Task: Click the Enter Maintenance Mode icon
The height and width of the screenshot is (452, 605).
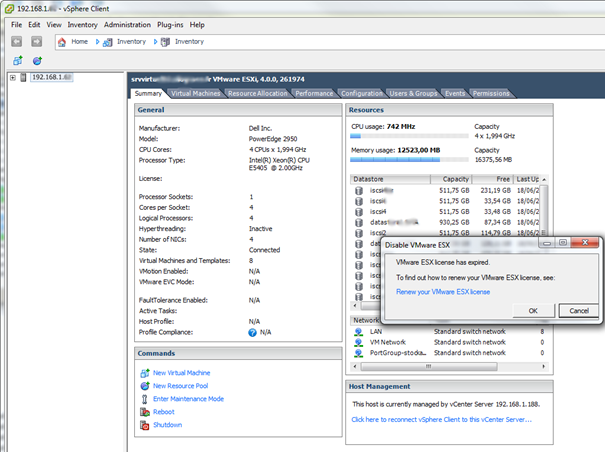Action: click(x=145, y=399)
